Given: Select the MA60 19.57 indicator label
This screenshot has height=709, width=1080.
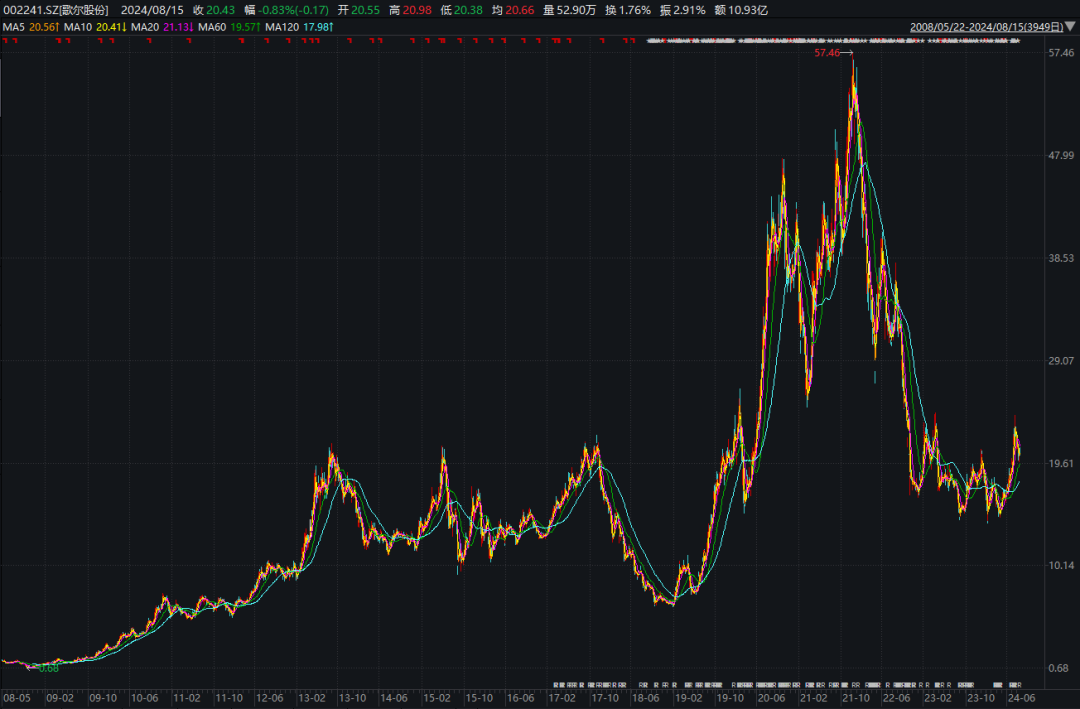Looking at the screenshot, I should click(229, 27).
